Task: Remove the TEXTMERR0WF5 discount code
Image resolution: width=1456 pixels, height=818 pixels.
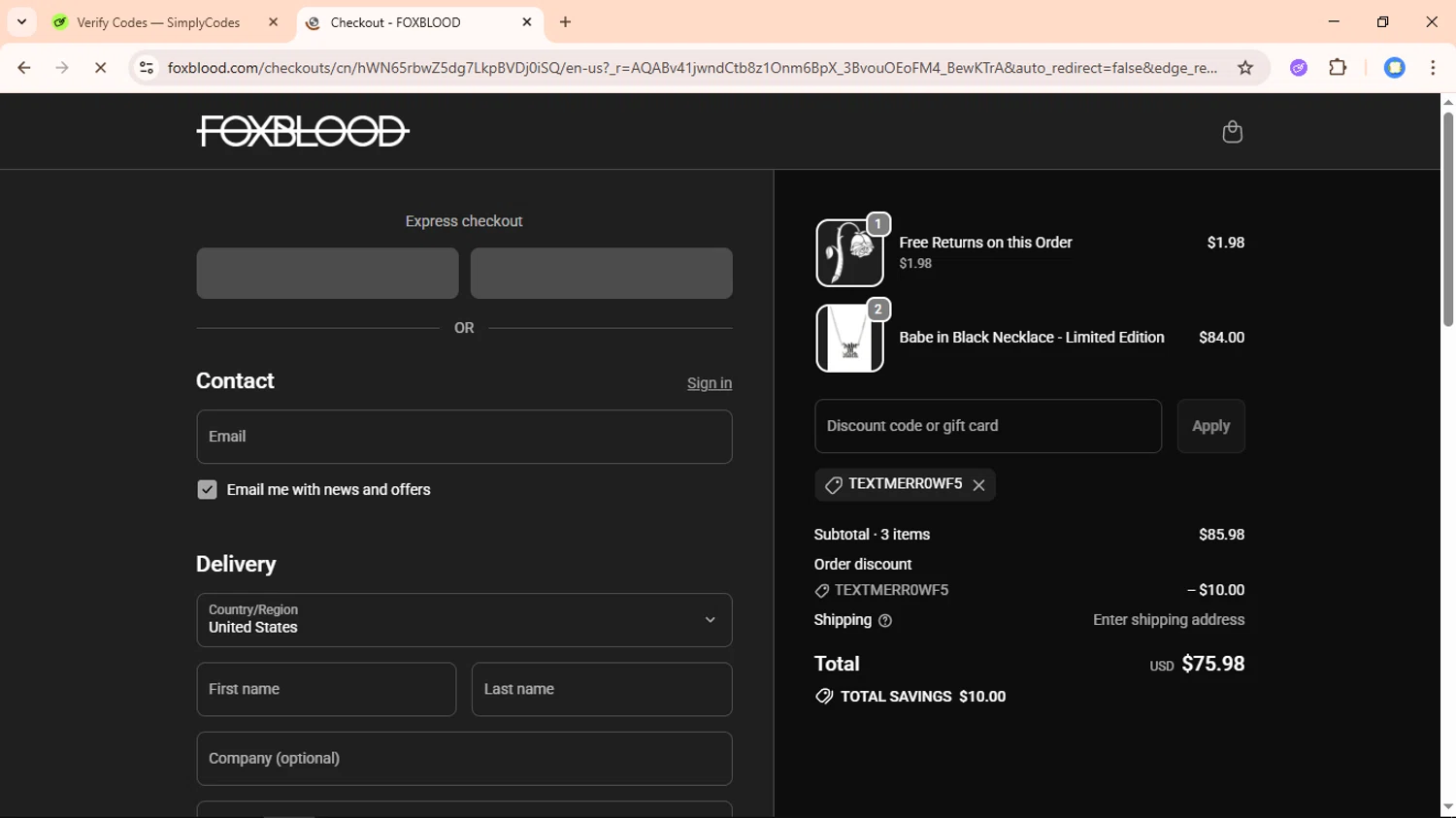Action: click(x=978, y=485)
